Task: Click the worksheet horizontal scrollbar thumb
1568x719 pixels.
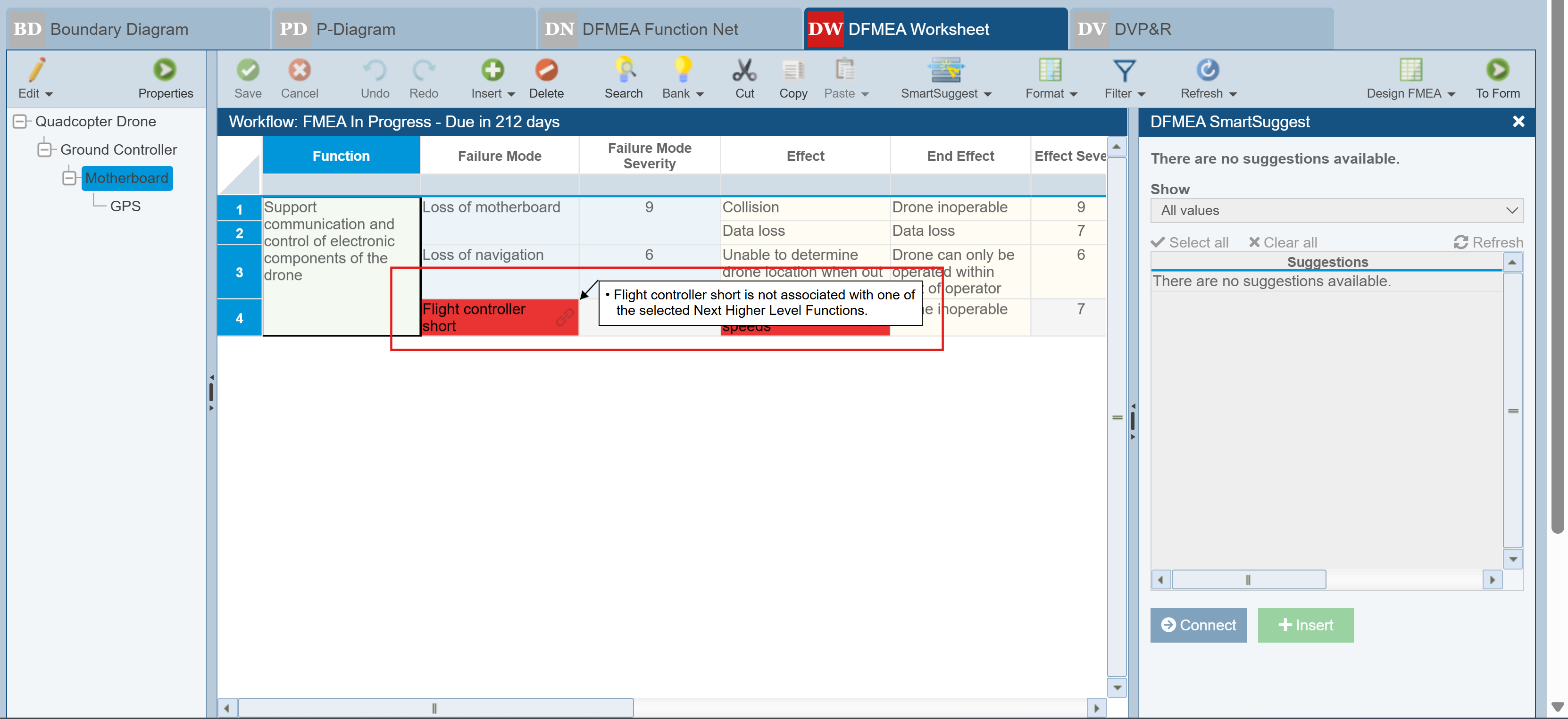Action: point(434,707)
